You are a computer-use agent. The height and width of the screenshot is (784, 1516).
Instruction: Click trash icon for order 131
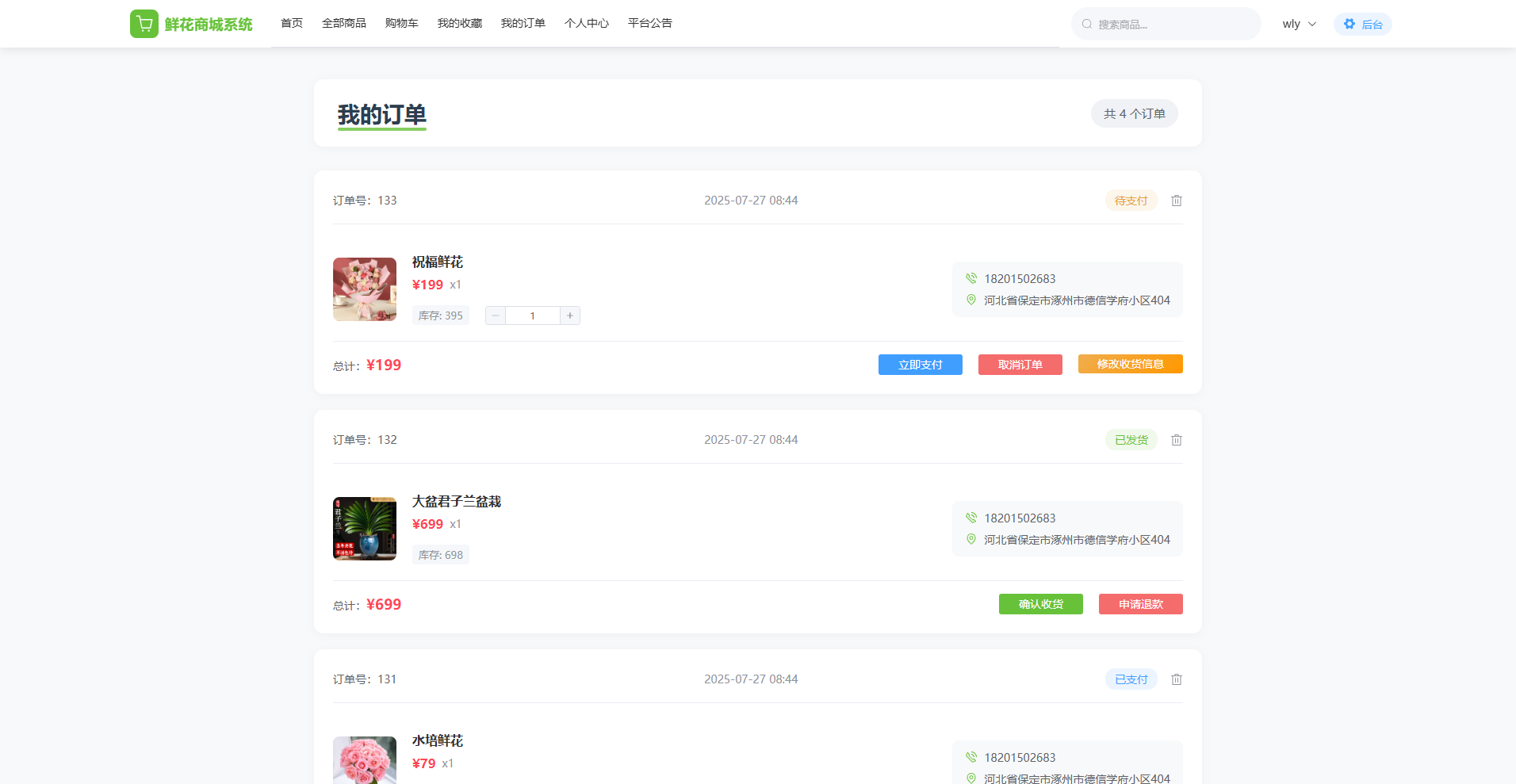(x=1177, y=679)
